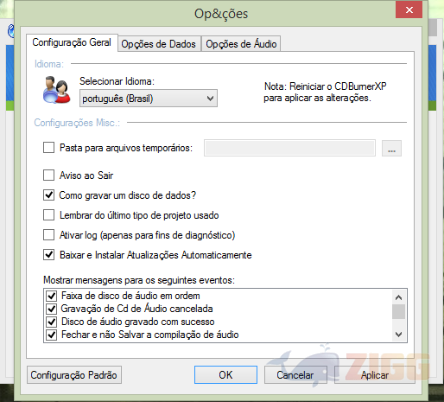Click the browse folder ellipsis button
Image resolution: width=444 pixels, height=402 pixels.
pos(392,148)
